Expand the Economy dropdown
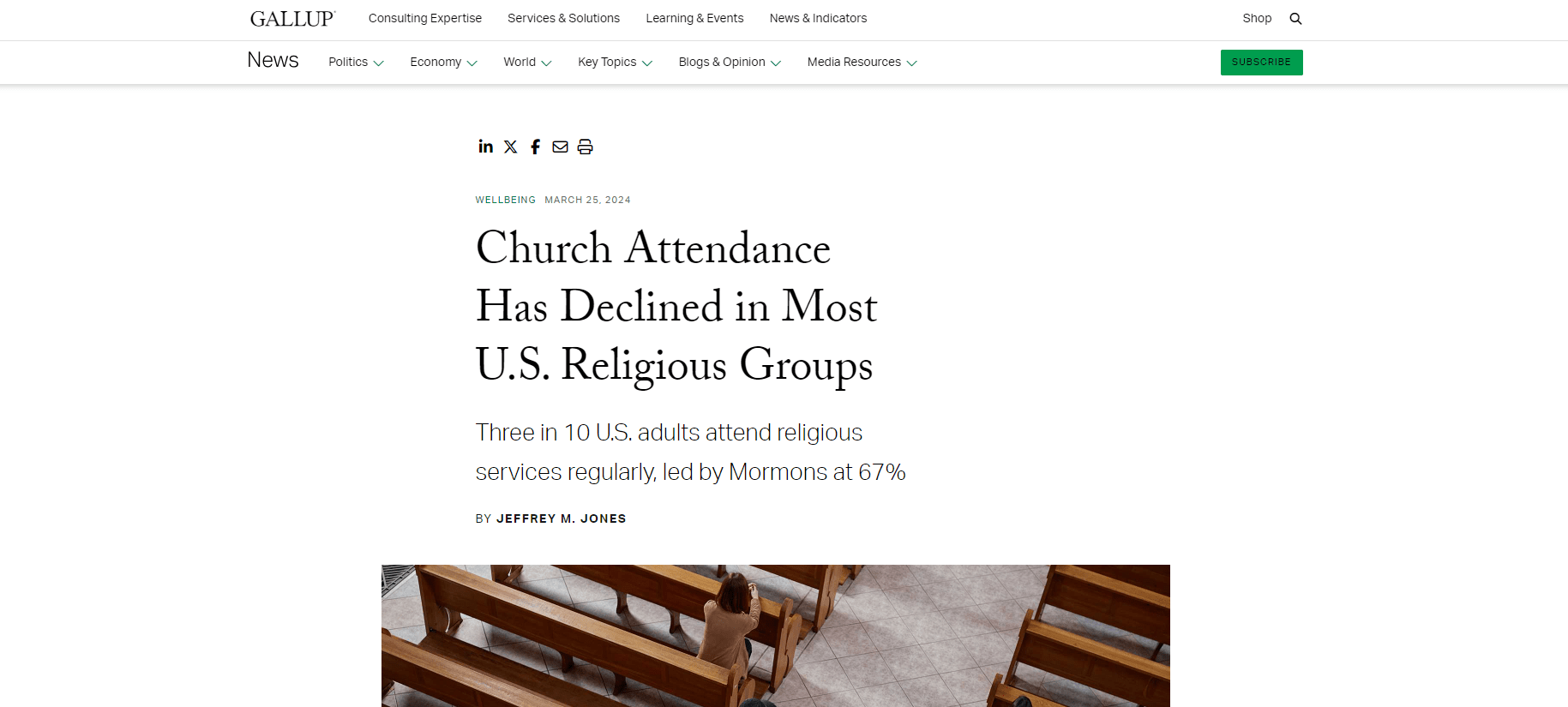The width and height of the screenshot is (1568, 707). pyautogui.click(x=443, y=63)
